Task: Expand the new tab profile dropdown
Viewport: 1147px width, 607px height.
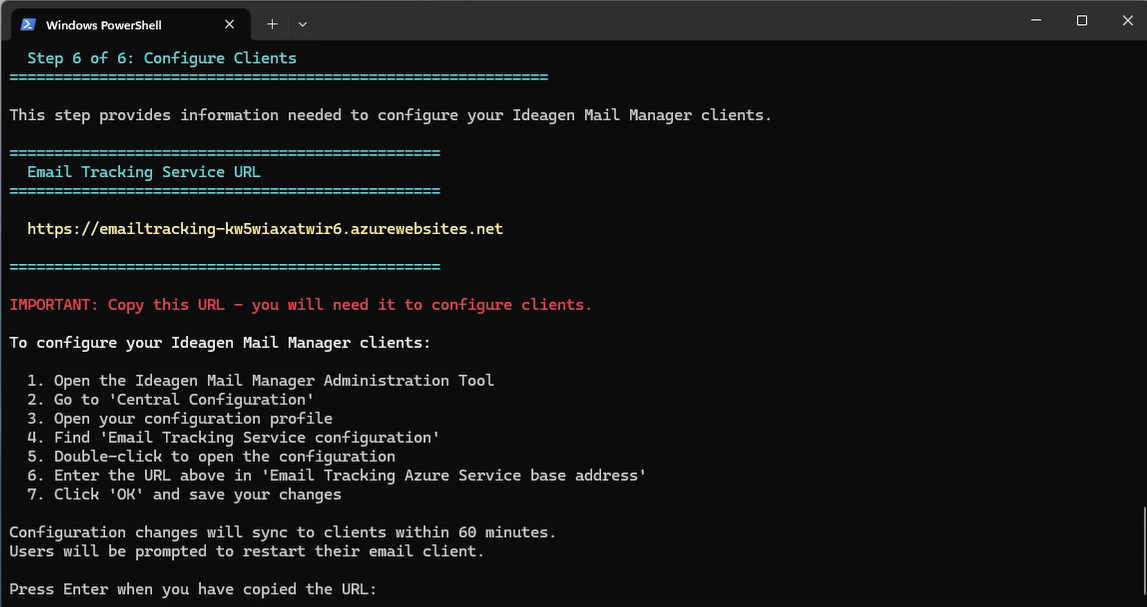Action: coord(302,24)
